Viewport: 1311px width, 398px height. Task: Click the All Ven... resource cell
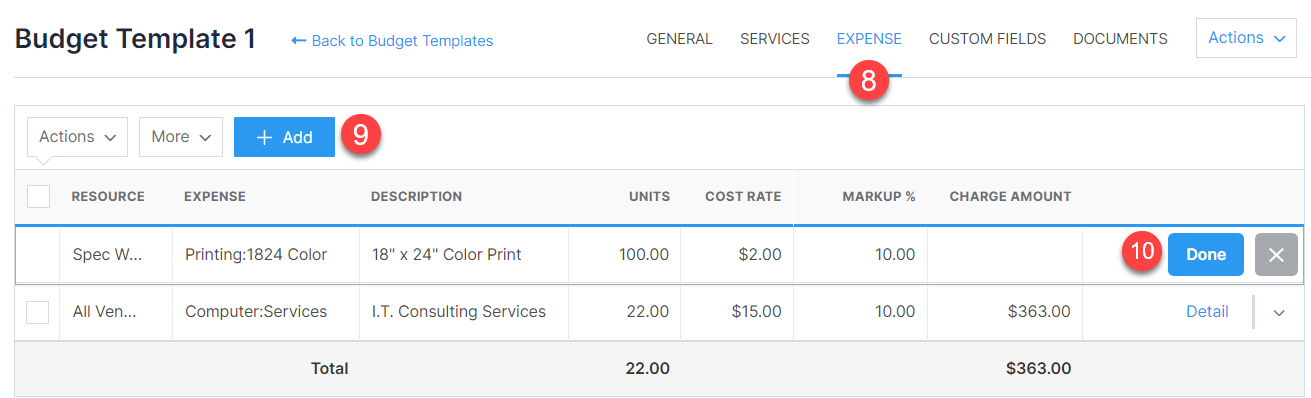click(x=116, y=312)
